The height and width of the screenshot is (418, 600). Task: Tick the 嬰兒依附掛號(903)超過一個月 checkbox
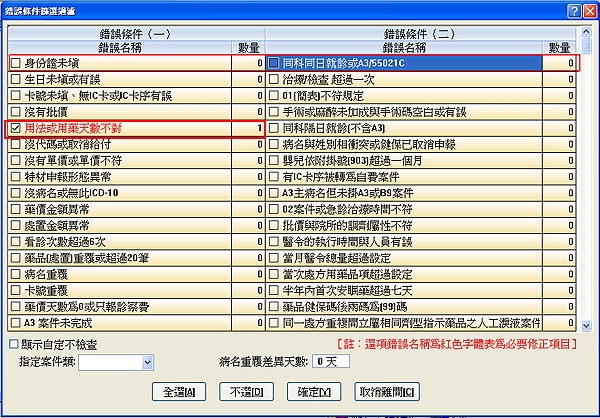[x=274, y=161]
